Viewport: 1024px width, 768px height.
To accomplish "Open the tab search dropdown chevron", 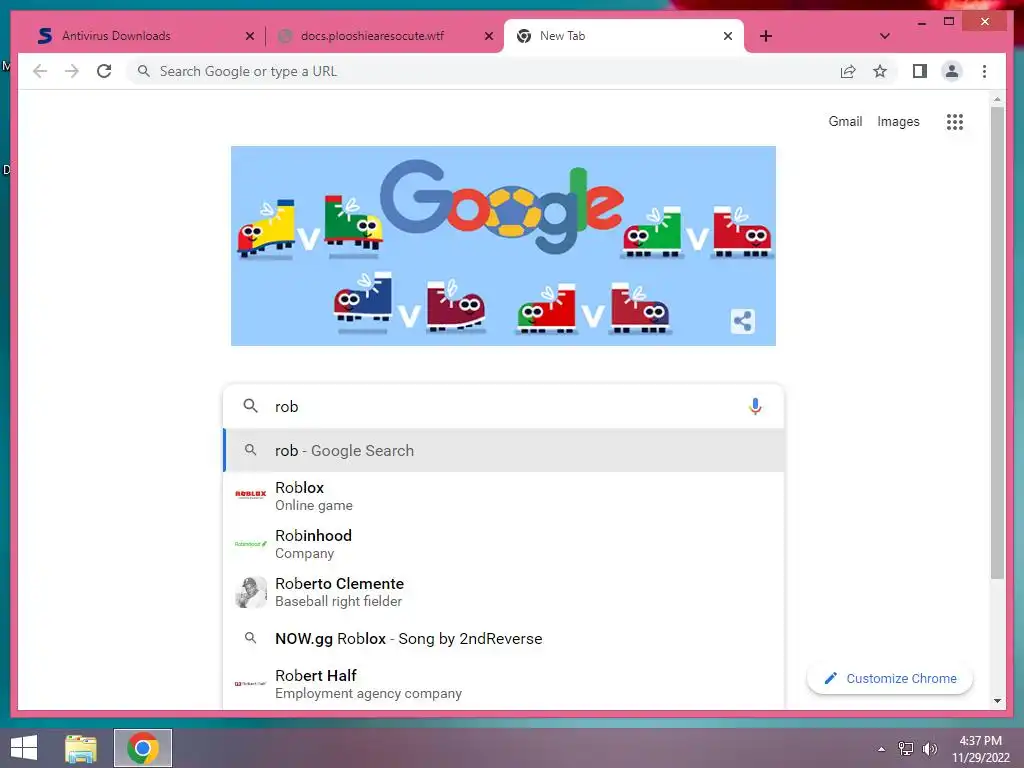I will (884, 36).
